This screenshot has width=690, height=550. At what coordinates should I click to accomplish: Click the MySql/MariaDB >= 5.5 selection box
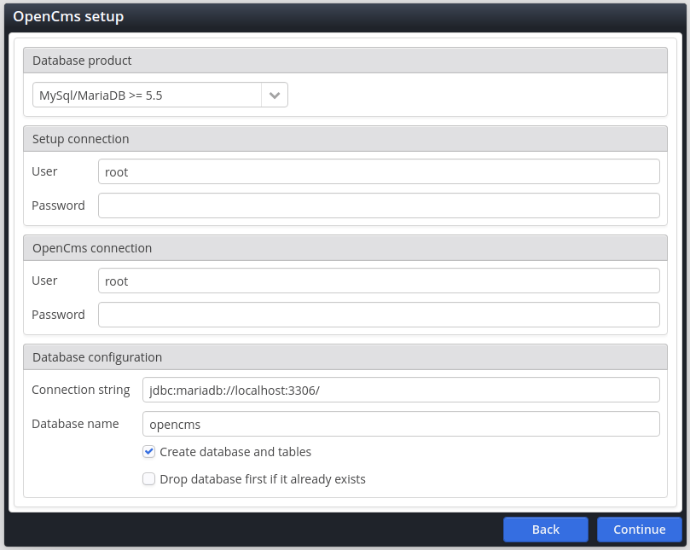[147, 95]
